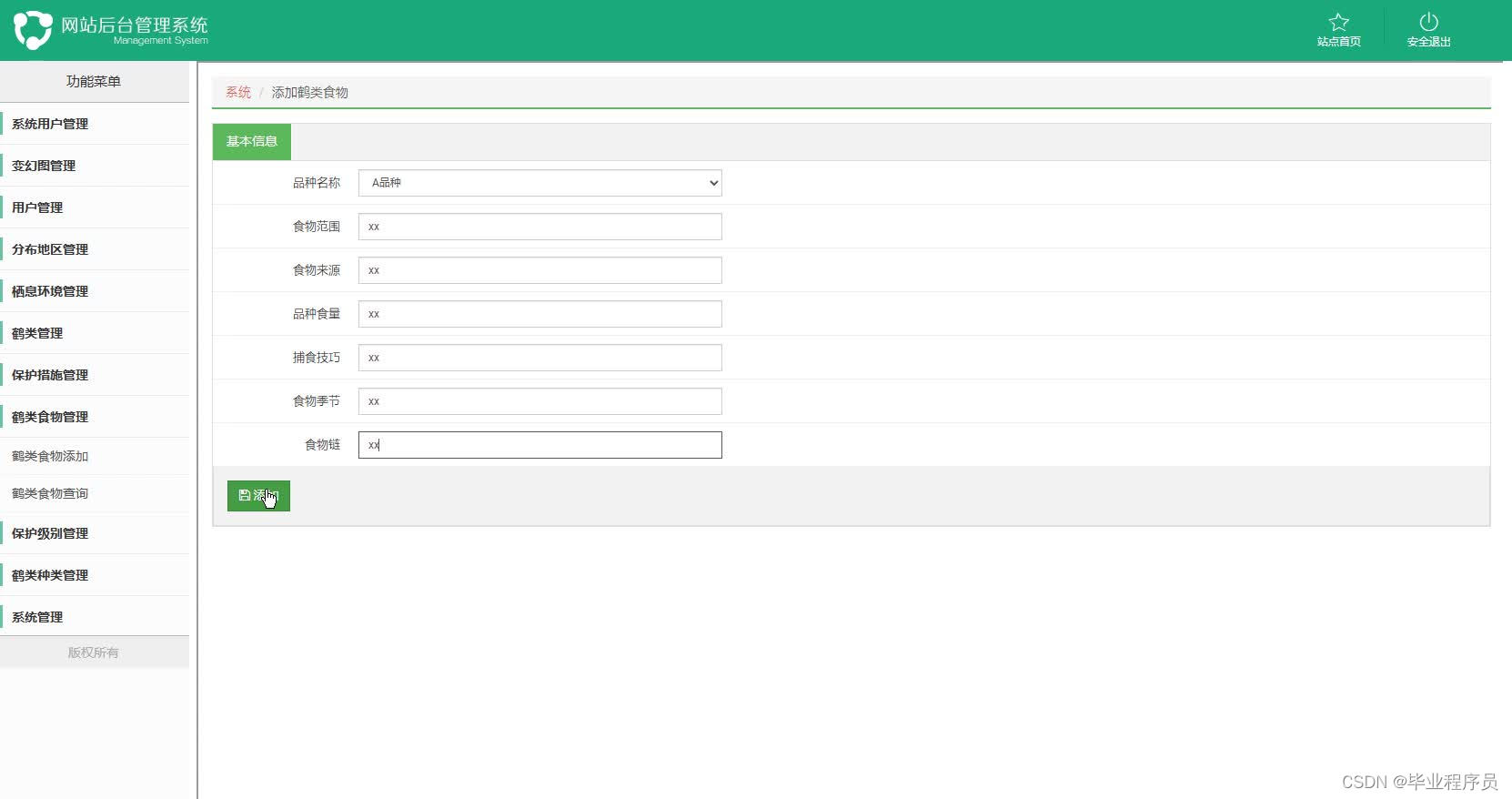Expand 系统管理 menu
Viewport: 1512px width, 799px height.
[95, 617]
